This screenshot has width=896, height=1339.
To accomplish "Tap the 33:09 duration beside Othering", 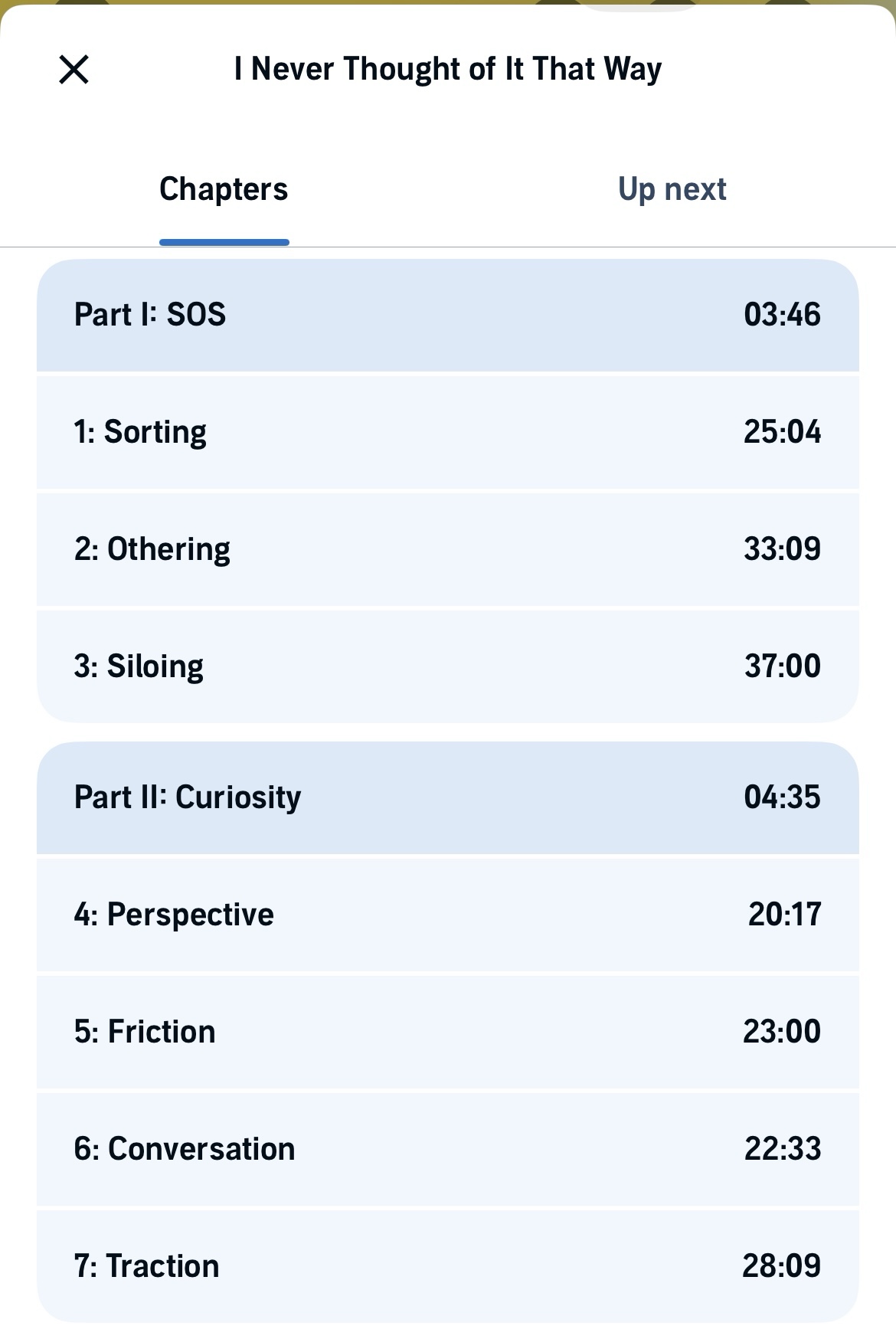I will [x=782, y=549].
